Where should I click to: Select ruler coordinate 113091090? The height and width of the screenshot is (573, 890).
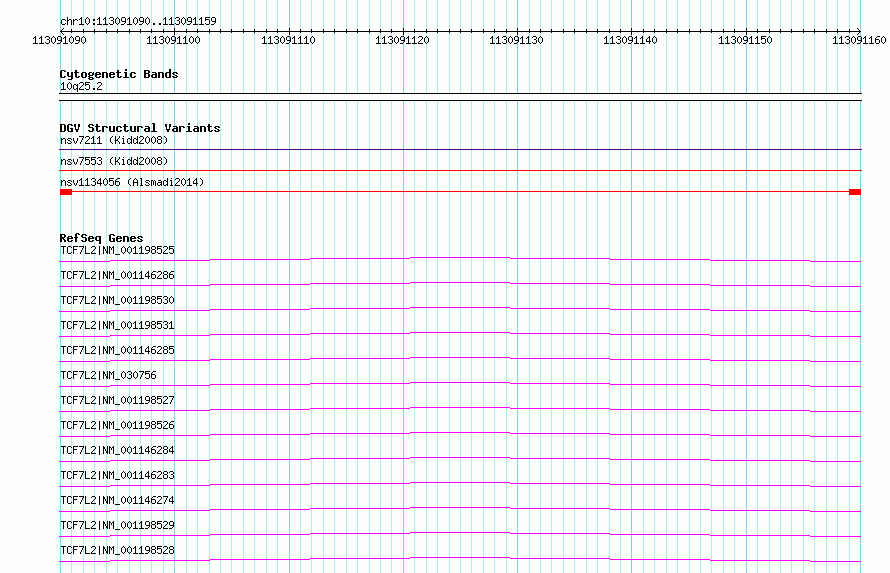(59, 40)
